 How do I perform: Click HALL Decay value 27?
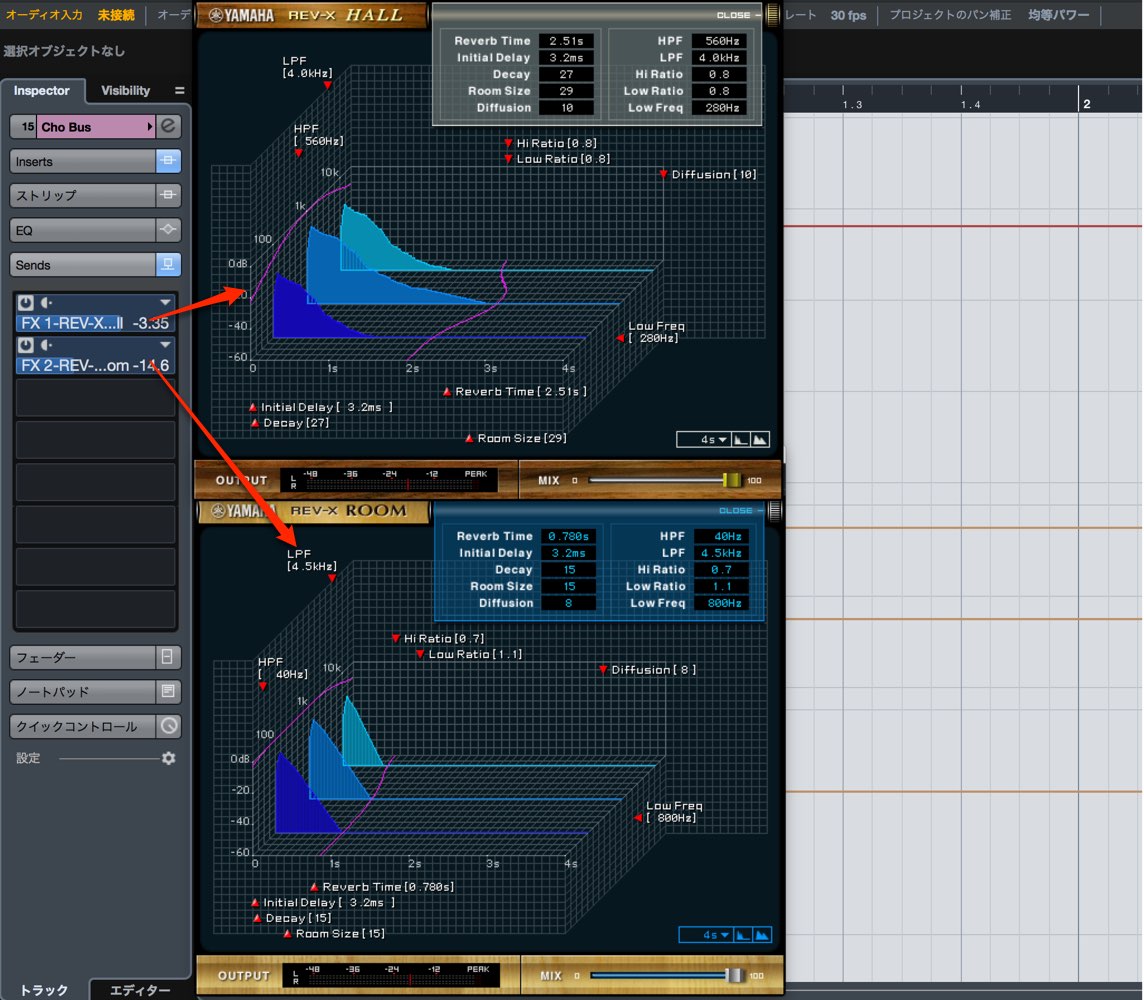point(566,74)
